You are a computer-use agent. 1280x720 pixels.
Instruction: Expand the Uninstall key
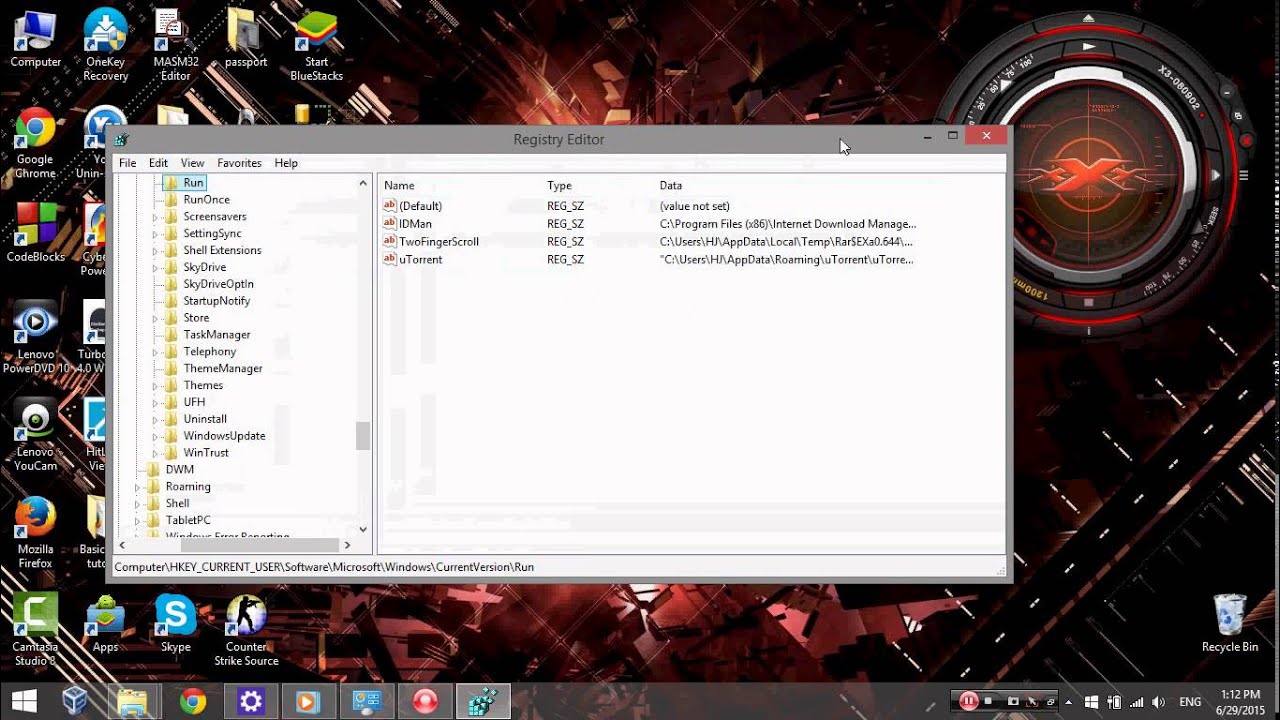click(x=155, y=419)
